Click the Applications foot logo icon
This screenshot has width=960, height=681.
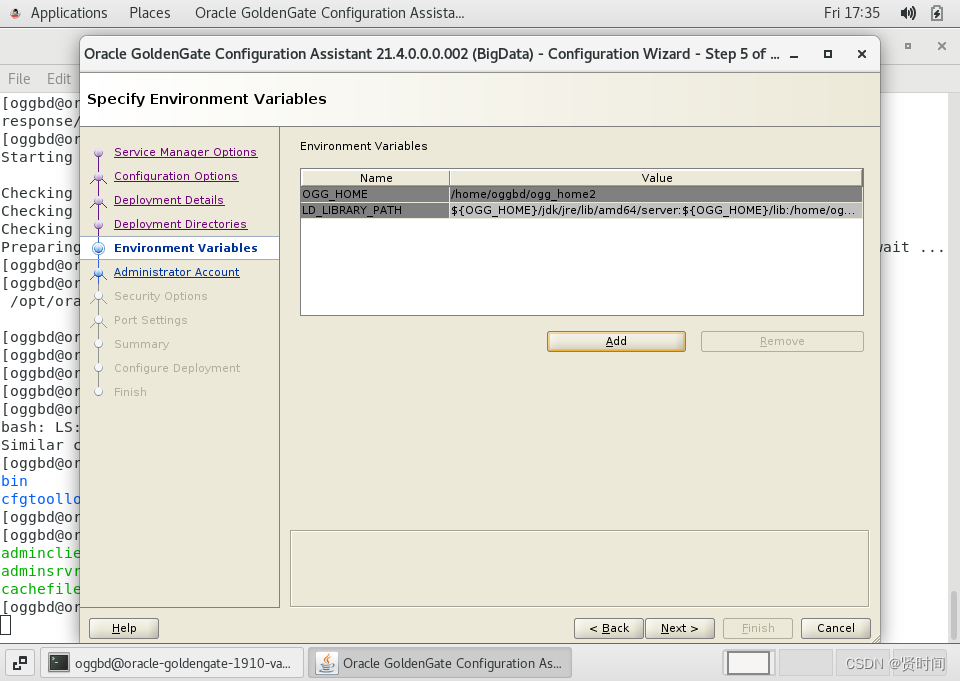(x=15, y=13)
